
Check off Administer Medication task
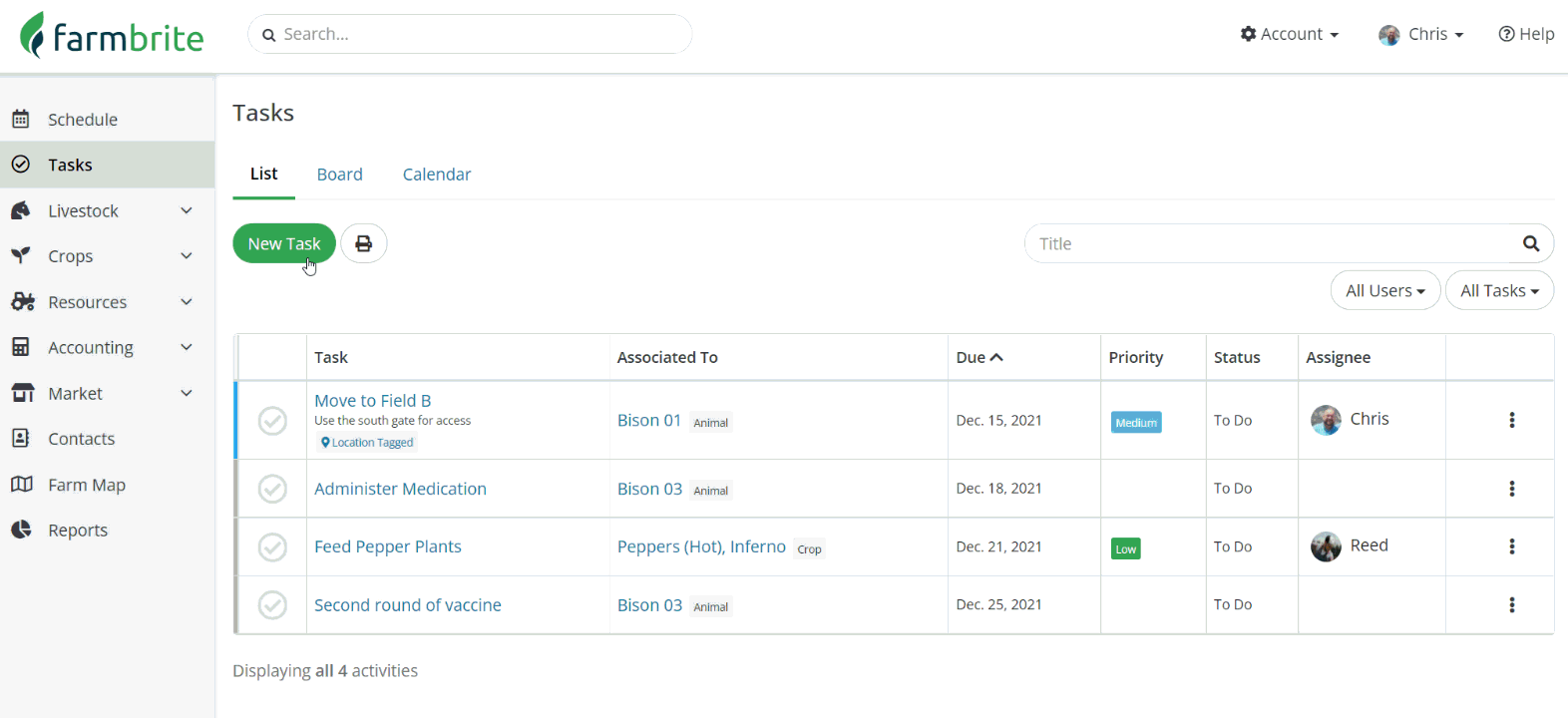[272, 489]
